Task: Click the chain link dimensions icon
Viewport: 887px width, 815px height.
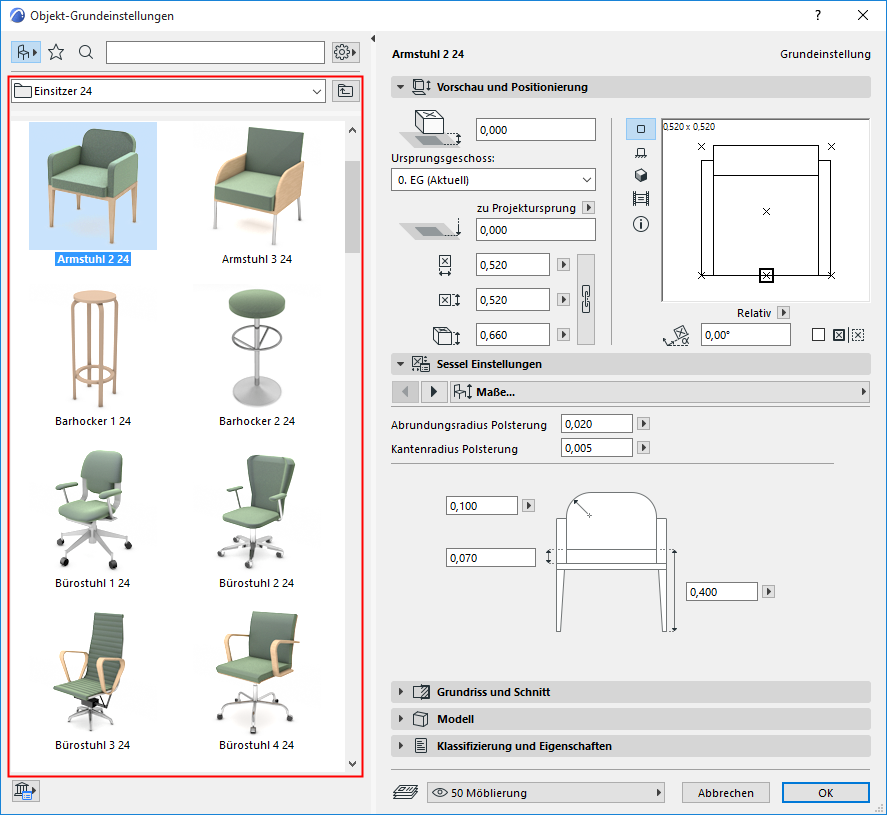Action: click(587, 299)
